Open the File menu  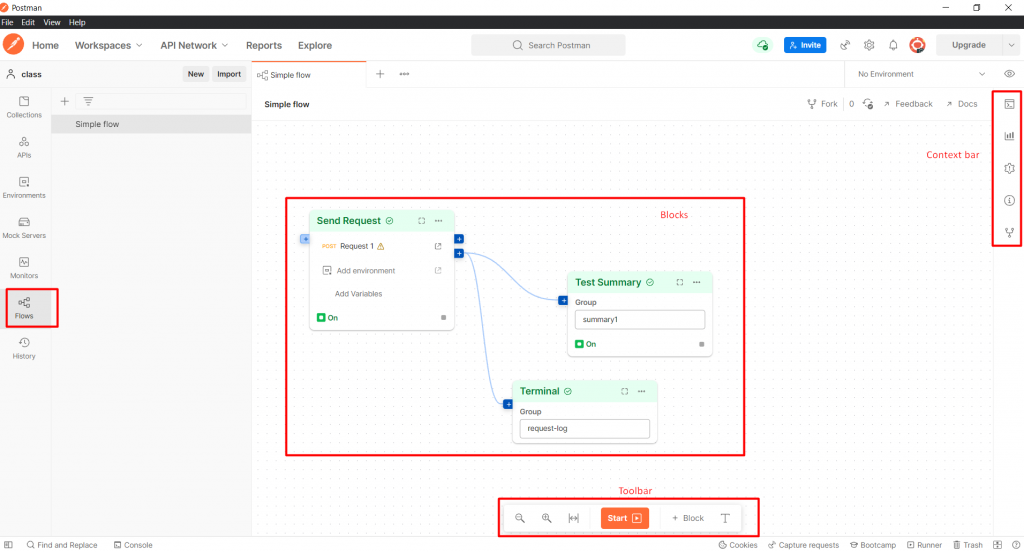coord(7,22)
